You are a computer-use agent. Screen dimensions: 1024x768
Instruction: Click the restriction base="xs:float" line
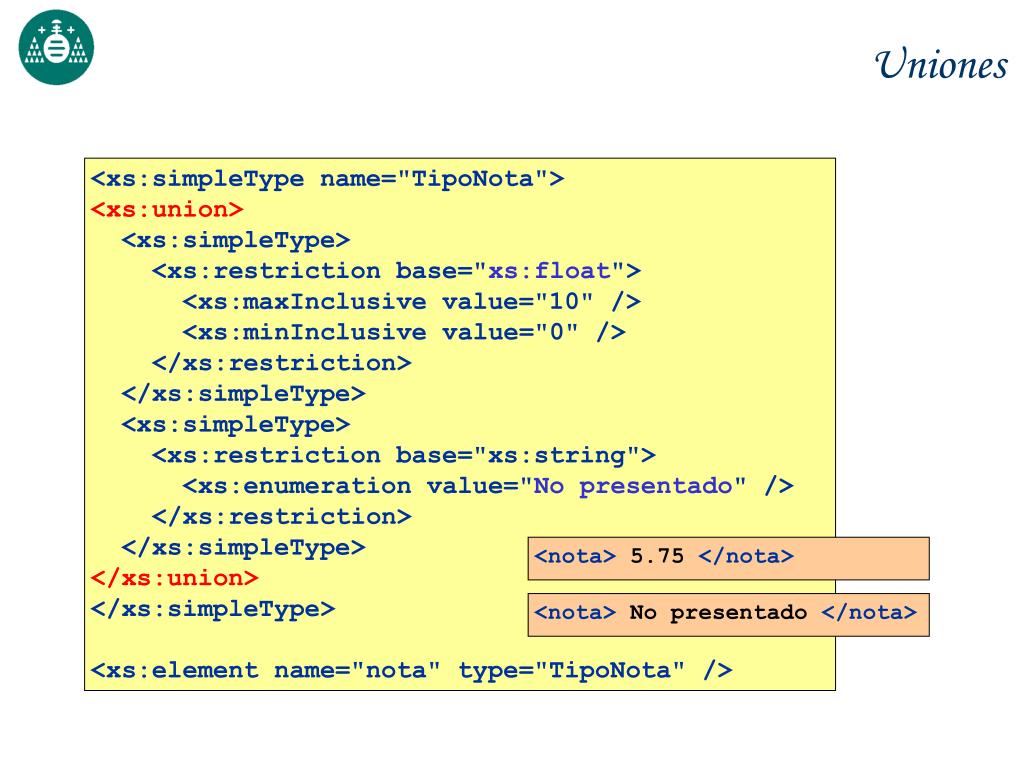coord(396,270)
